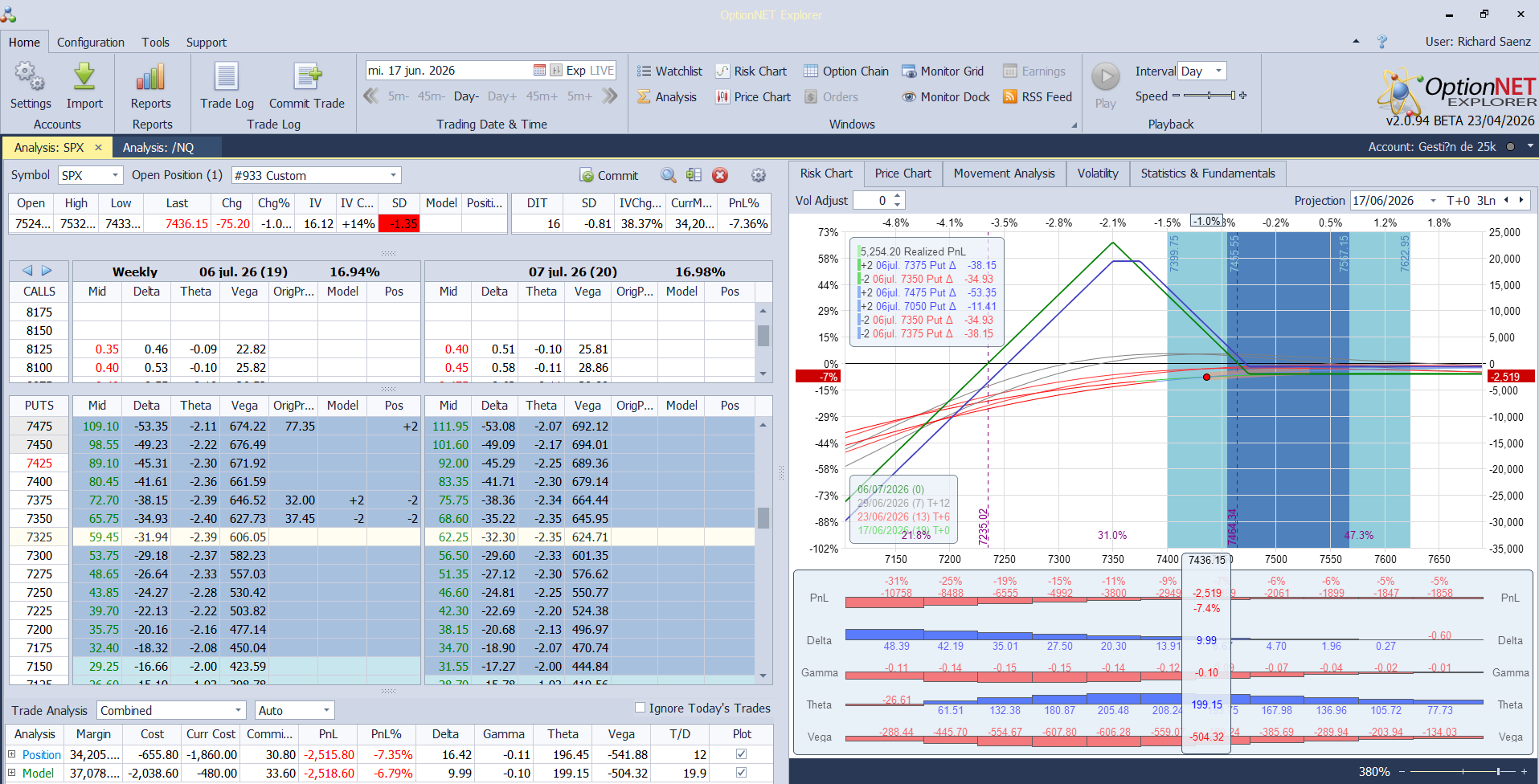Image resolution: width=1539 pixels, height=784 pixels.
Task: Click the Commit button
Action: tap(608, 175)
